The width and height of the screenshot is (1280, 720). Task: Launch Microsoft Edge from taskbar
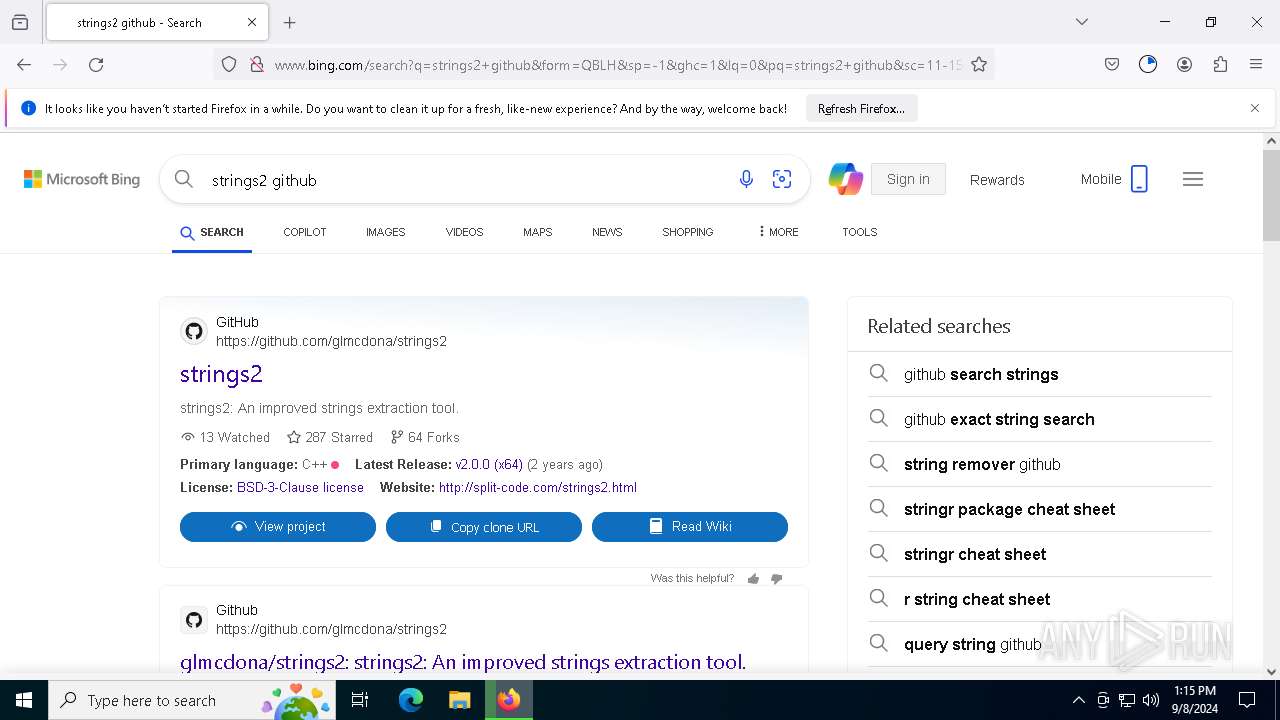coord(411,700)
